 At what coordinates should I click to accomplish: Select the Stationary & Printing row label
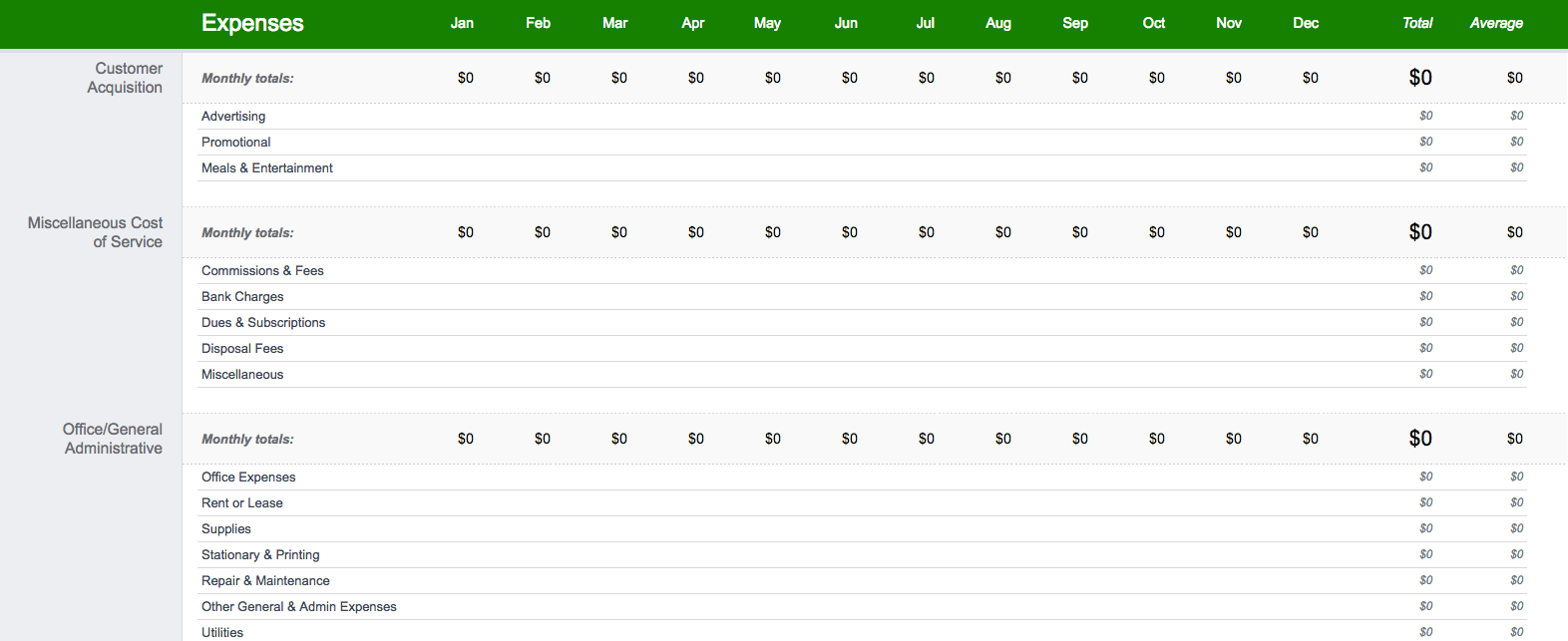coord(260,555)
